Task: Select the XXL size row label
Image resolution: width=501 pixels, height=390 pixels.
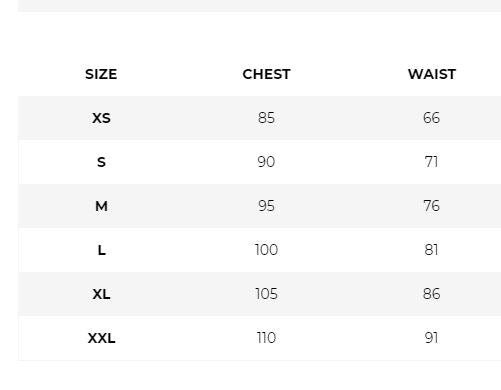Action: 101,338
